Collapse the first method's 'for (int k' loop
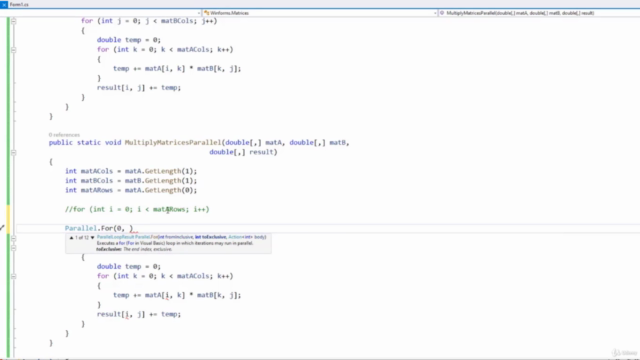 point(13,49)
